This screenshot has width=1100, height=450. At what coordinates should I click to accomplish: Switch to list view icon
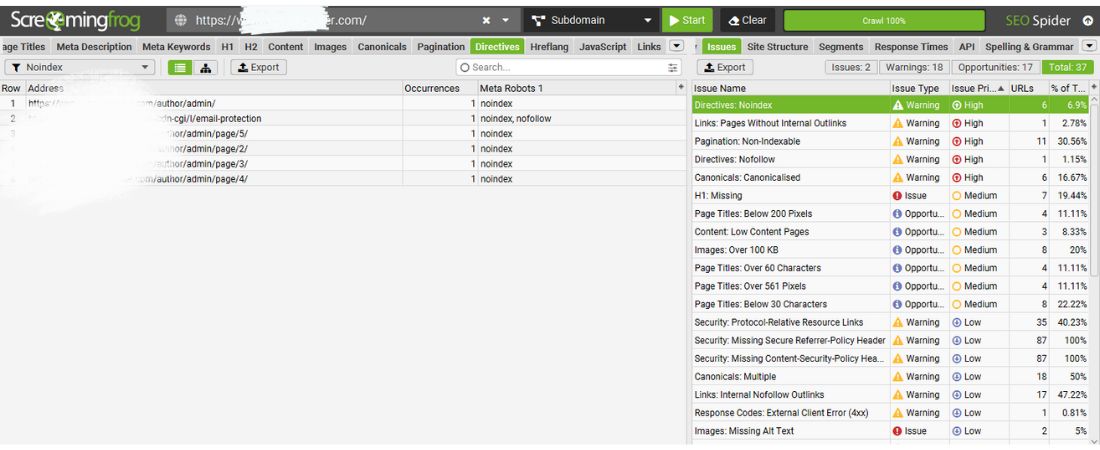180,67
